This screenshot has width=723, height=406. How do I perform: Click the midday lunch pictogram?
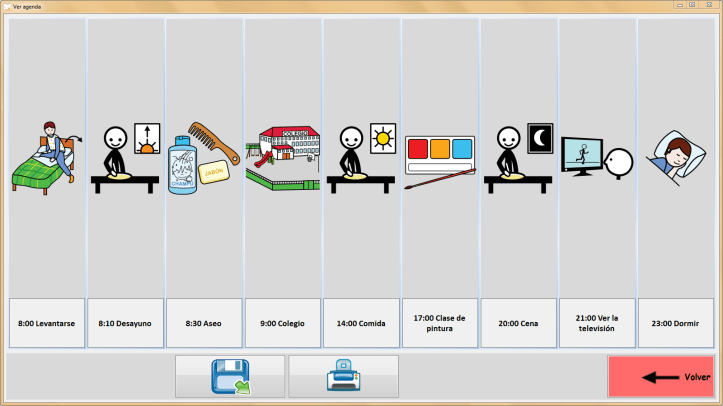click(x=361, y=157)
